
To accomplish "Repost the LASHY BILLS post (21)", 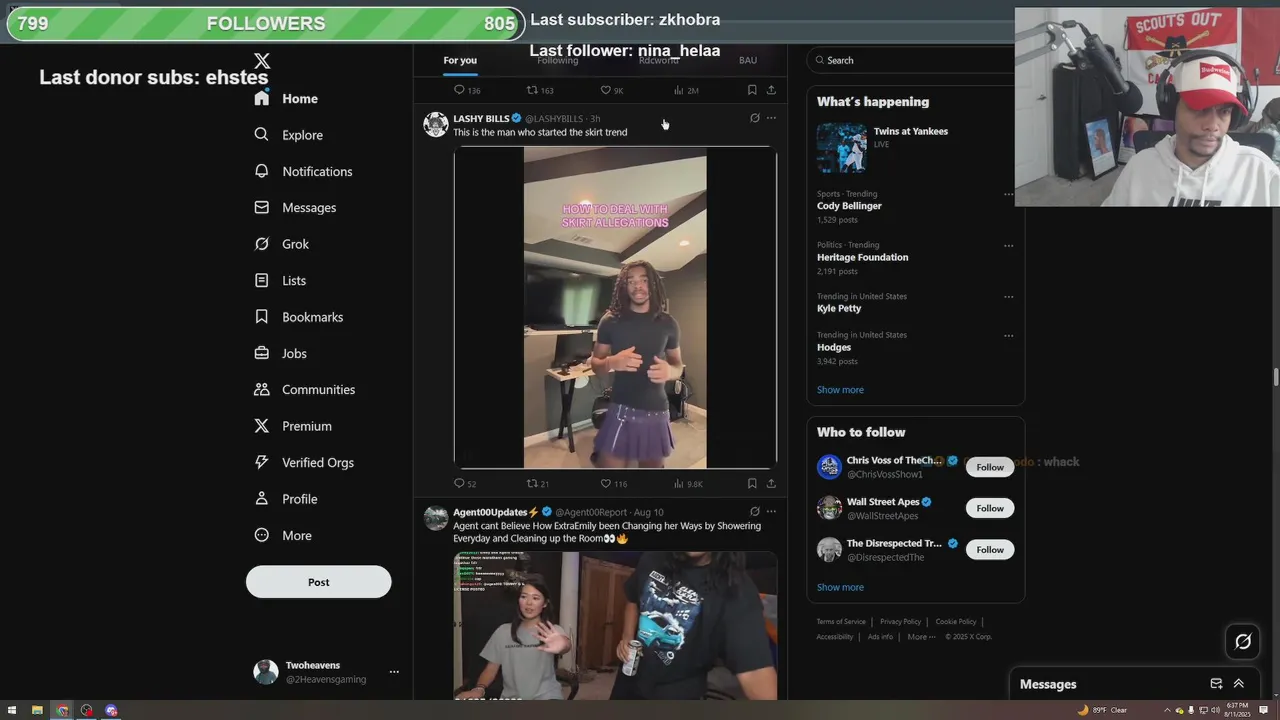I will (532, 484).
